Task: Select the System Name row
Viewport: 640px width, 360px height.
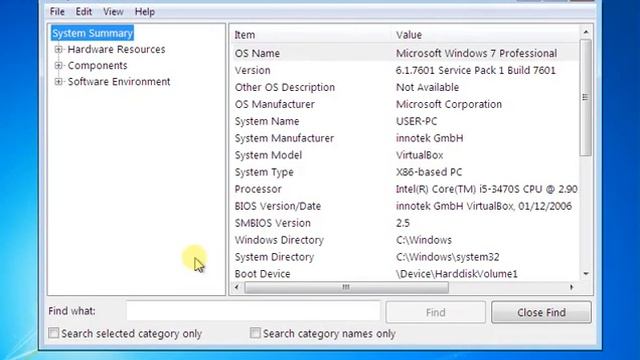Action: coord(405,121)
